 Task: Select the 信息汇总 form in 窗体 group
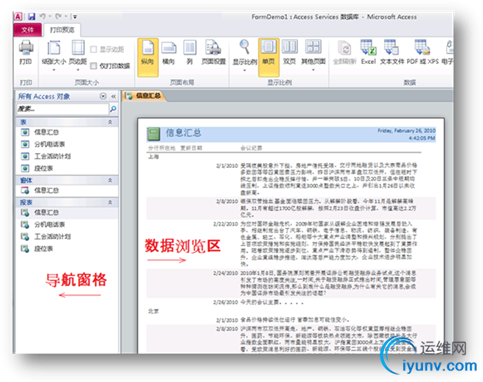tap(67, 190)
